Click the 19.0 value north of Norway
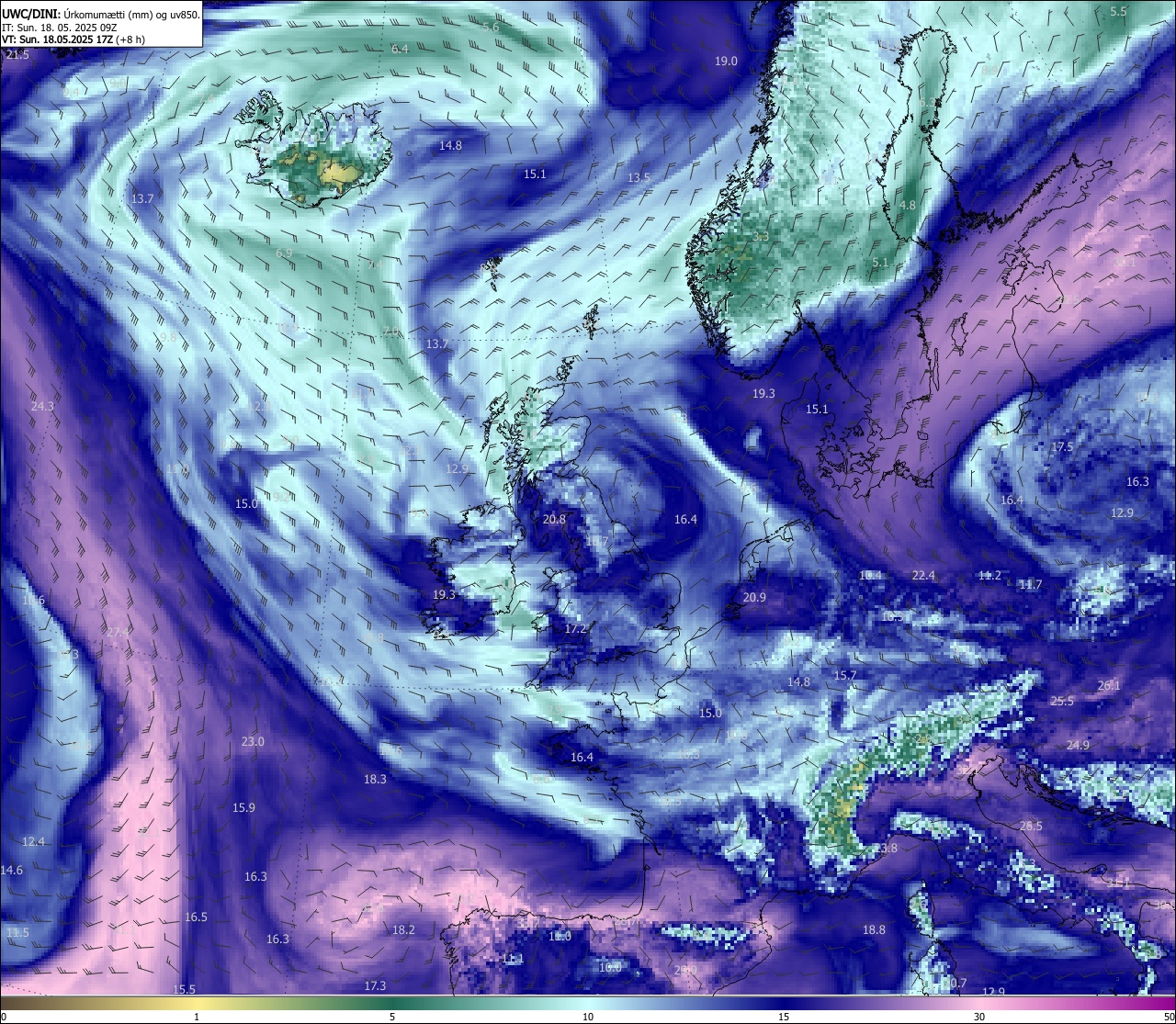The width and height of the screenshot is (1176, 1024). tap(726, 61)
